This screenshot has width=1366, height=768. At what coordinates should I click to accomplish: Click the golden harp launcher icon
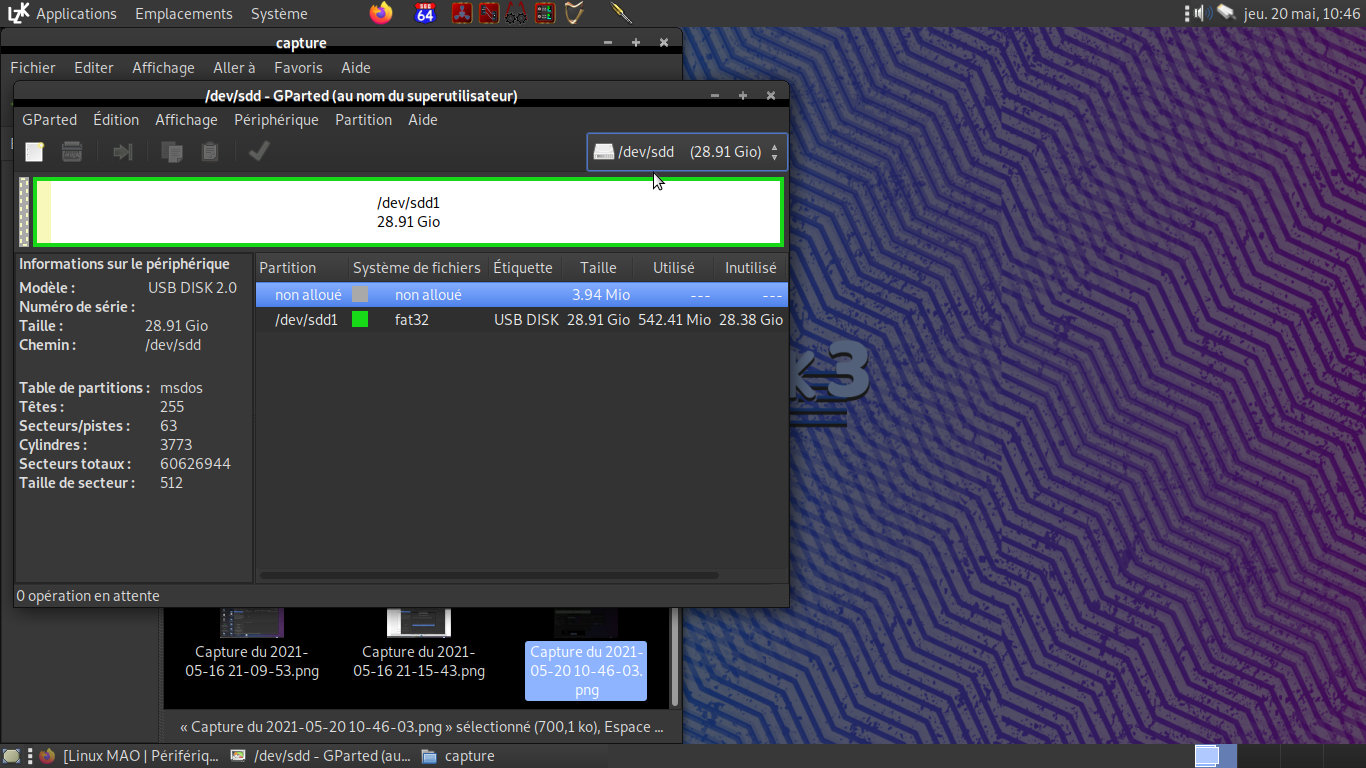point(573,13)
